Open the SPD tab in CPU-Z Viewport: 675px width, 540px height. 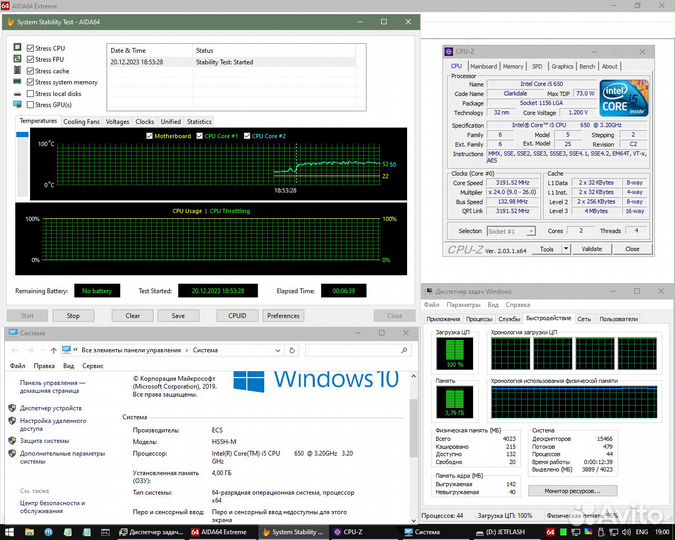tap(537, 66)
